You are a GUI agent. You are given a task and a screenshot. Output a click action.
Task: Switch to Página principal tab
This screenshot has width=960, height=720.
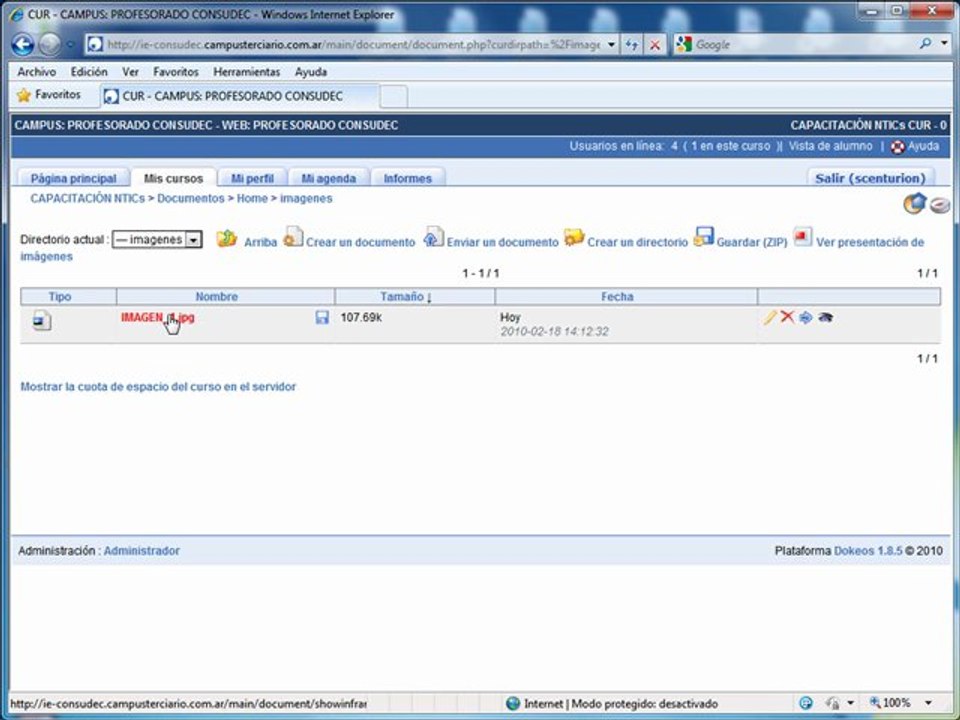point(73,178)
